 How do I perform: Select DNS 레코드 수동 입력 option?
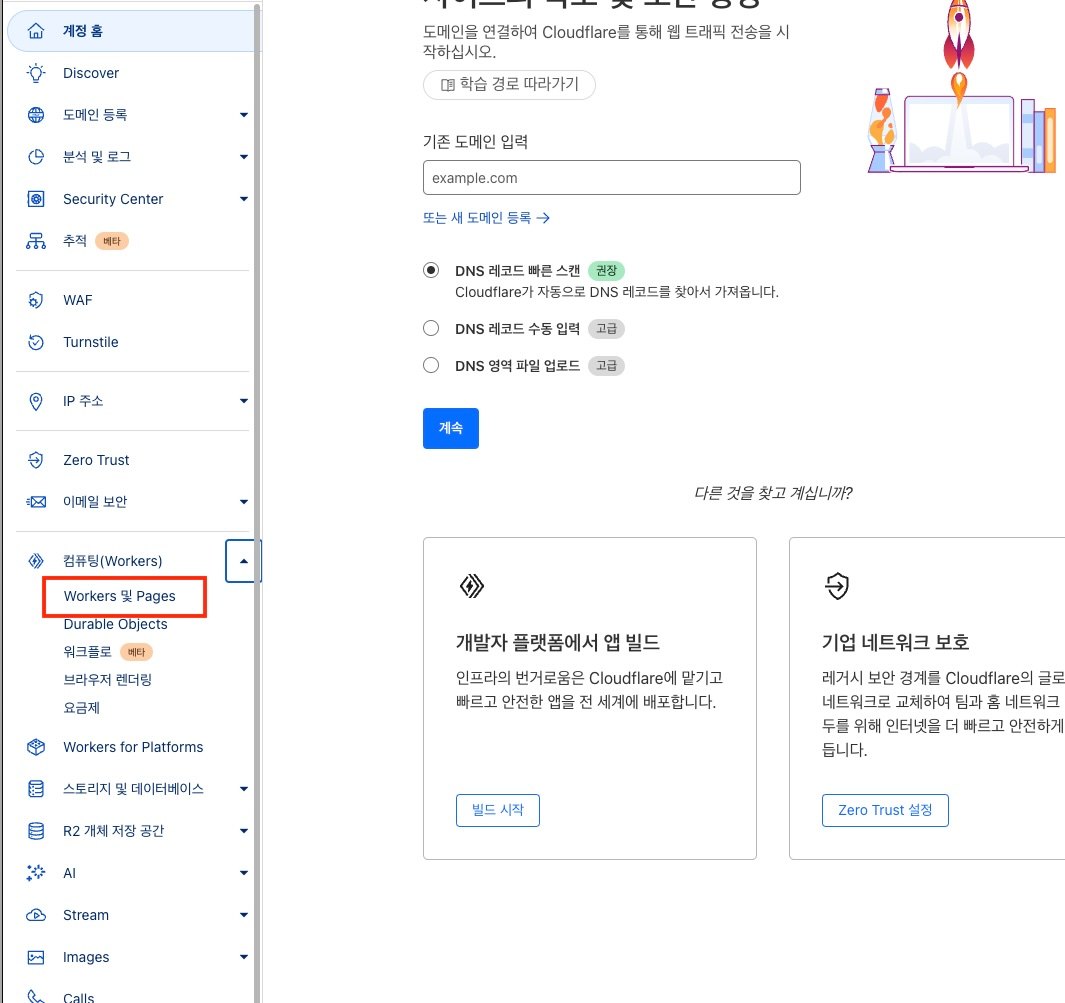tap(431, 328)
